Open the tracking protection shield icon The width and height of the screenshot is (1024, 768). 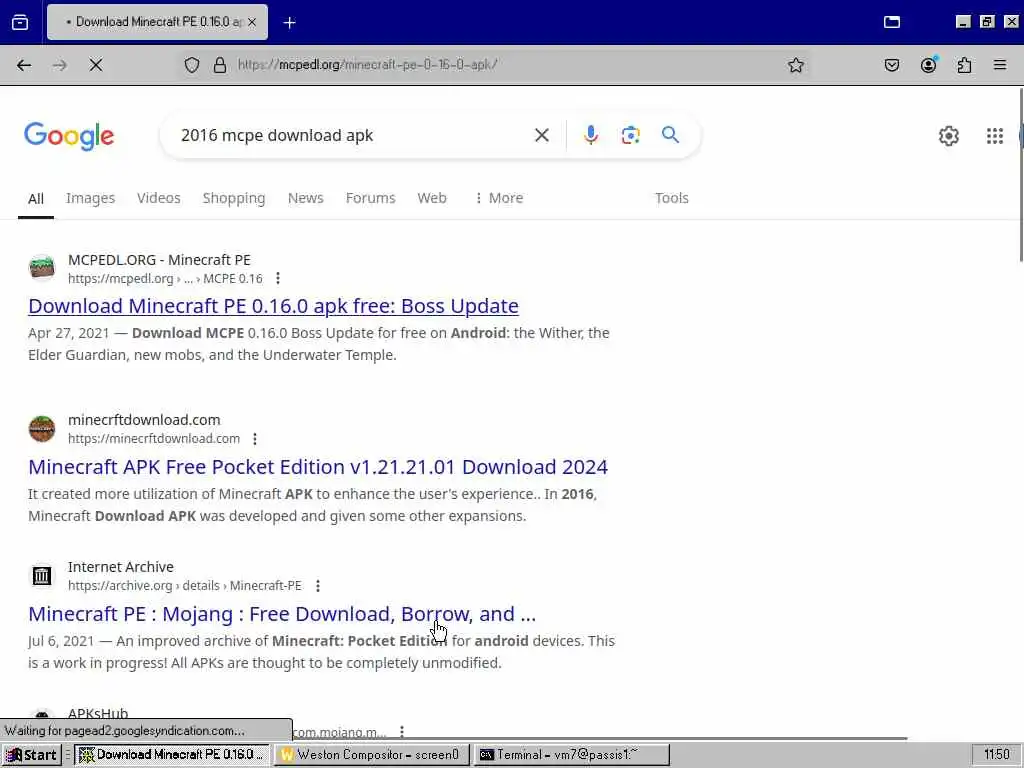tap(192, 65)
